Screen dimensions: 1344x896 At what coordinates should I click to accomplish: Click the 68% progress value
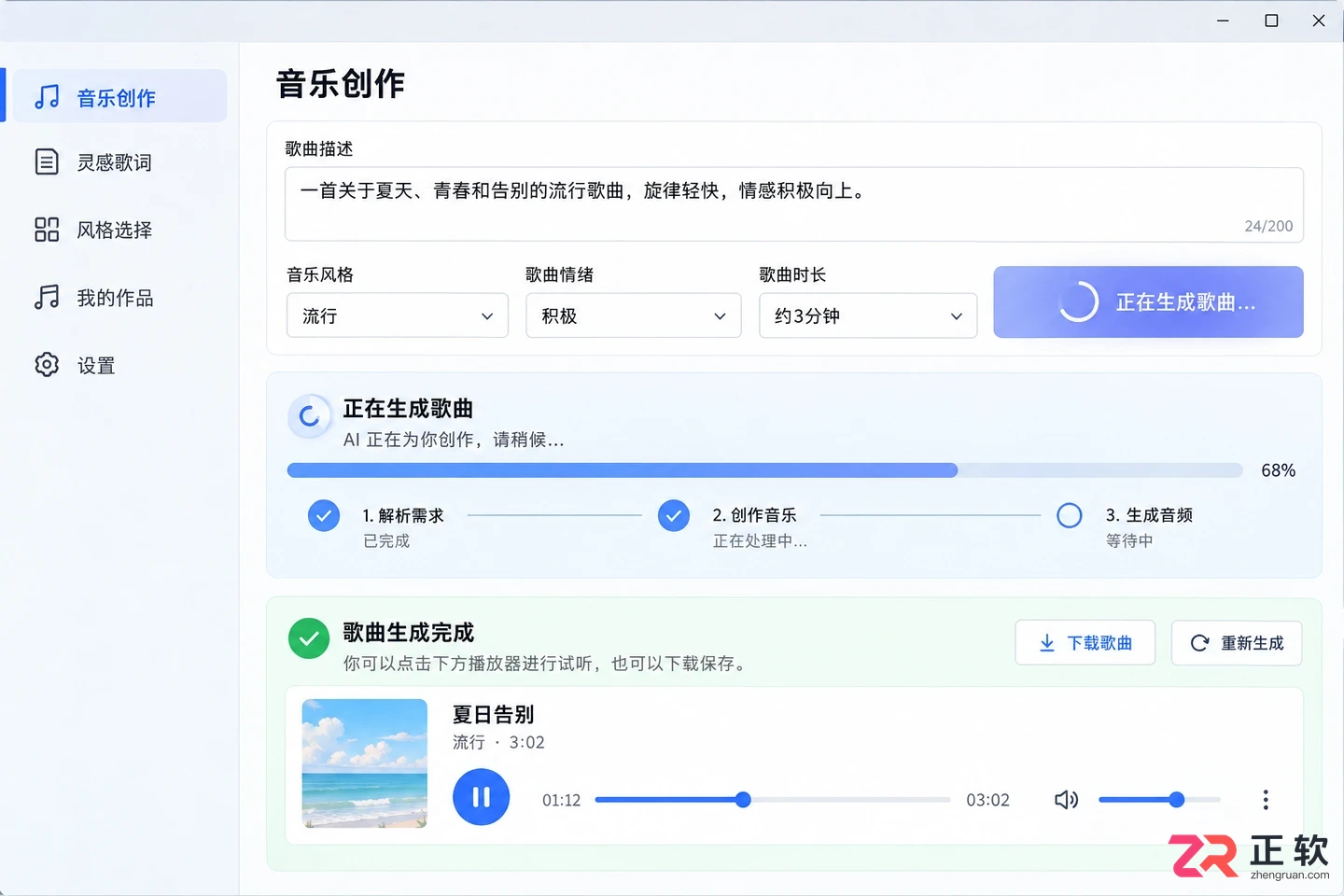tap(1278, 470)
